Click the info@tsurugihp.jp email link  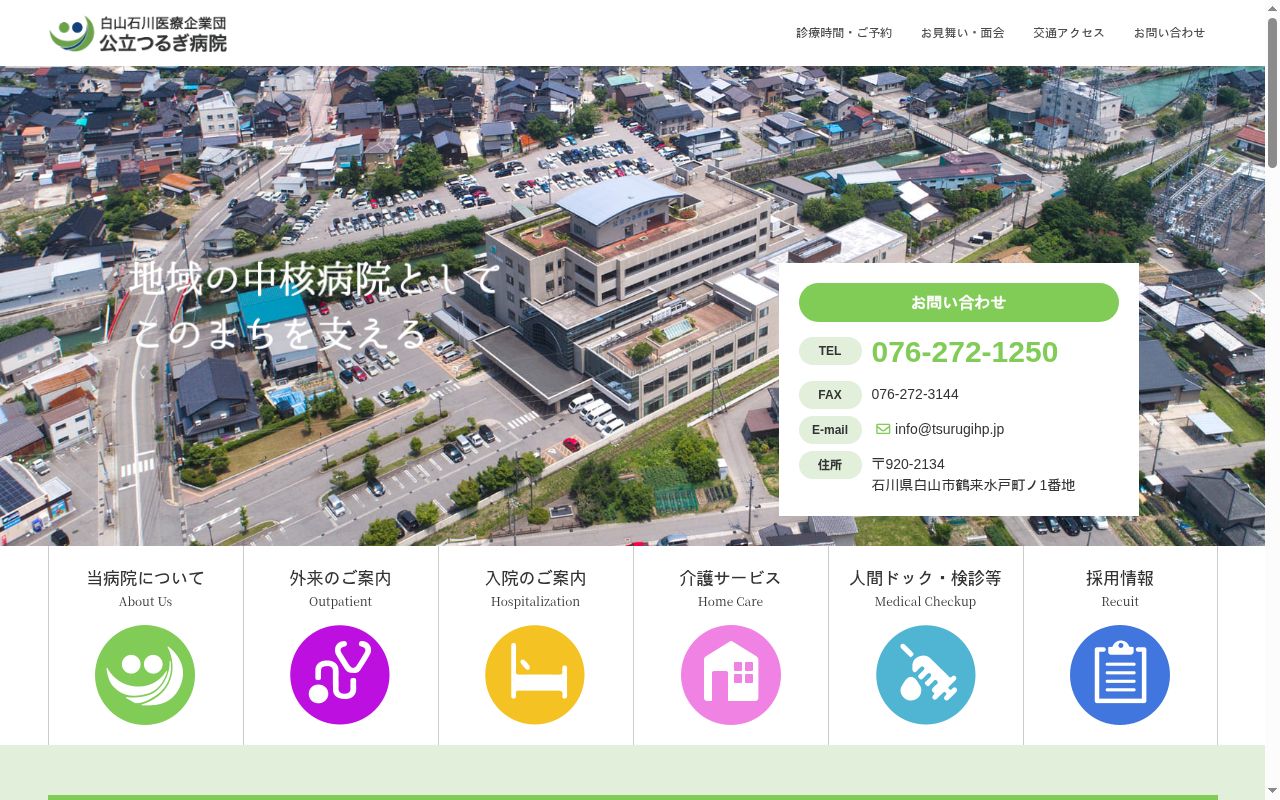click(x=949, y=429)
